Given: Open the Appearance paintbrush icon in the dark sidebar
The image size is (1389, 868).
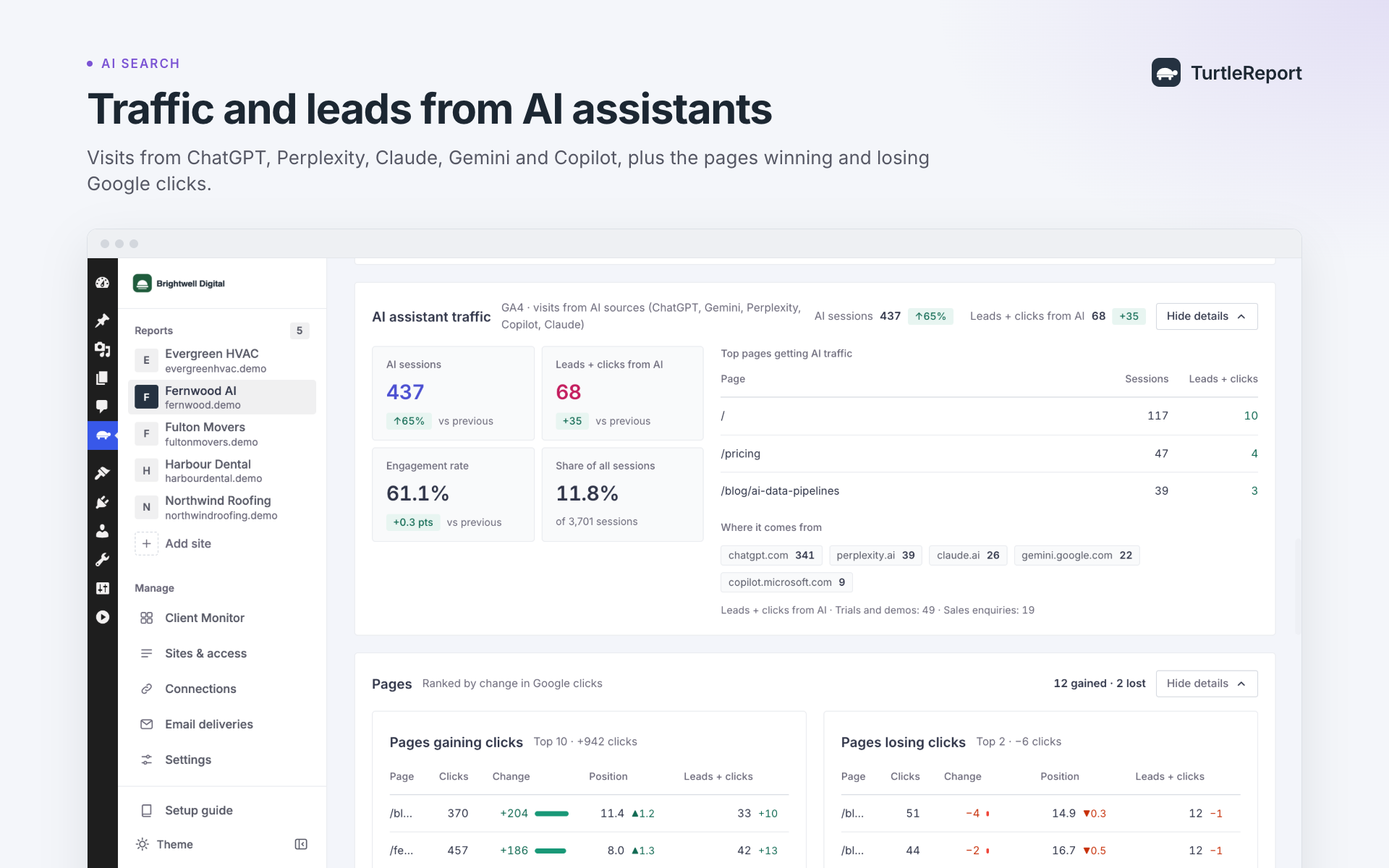Looking at the screenshot, I should 102,472.
